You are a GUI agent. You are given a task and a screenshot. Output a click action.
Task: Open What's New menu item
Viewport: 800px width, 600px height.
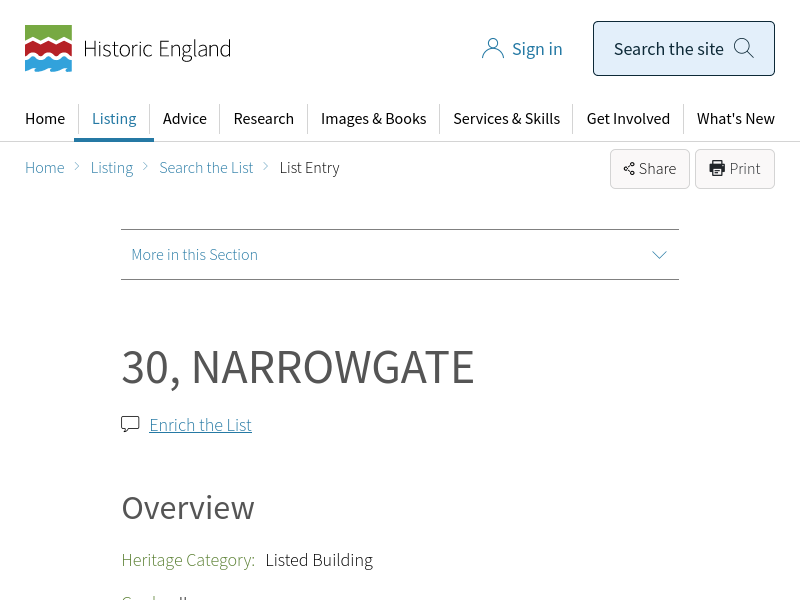pos(735,118)
